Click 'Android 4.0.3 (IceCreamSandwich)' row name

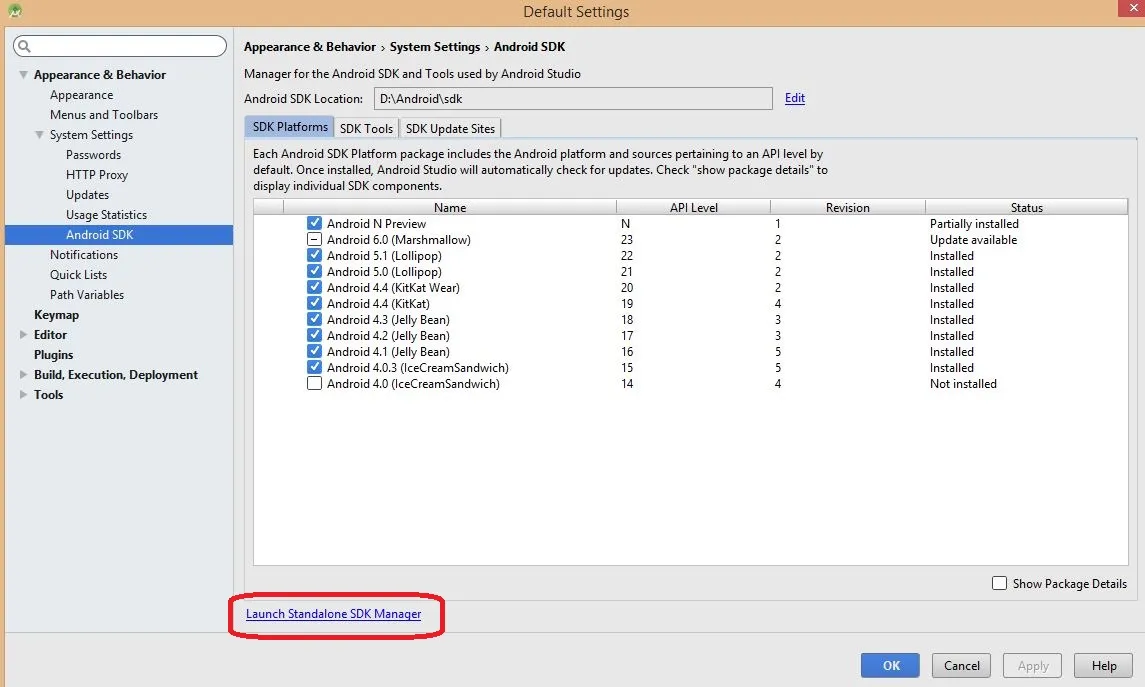tap(418, 368)
